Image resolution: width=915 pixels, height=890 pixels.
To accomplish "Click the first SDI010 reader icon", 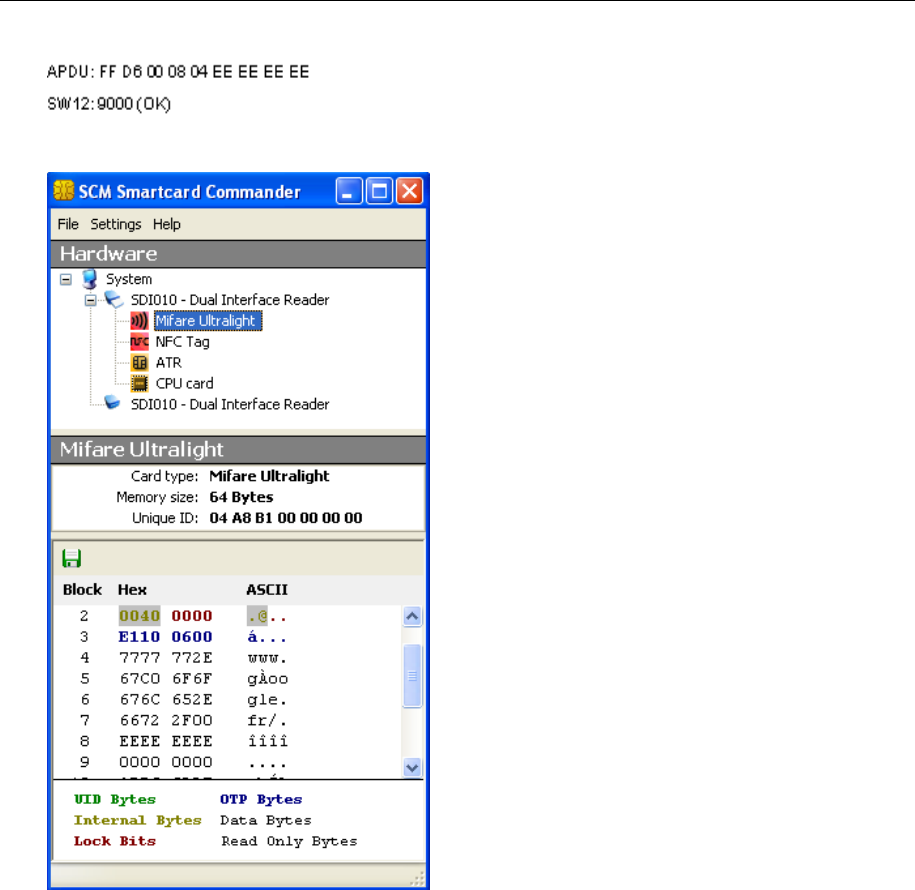I will pos(114,299).
